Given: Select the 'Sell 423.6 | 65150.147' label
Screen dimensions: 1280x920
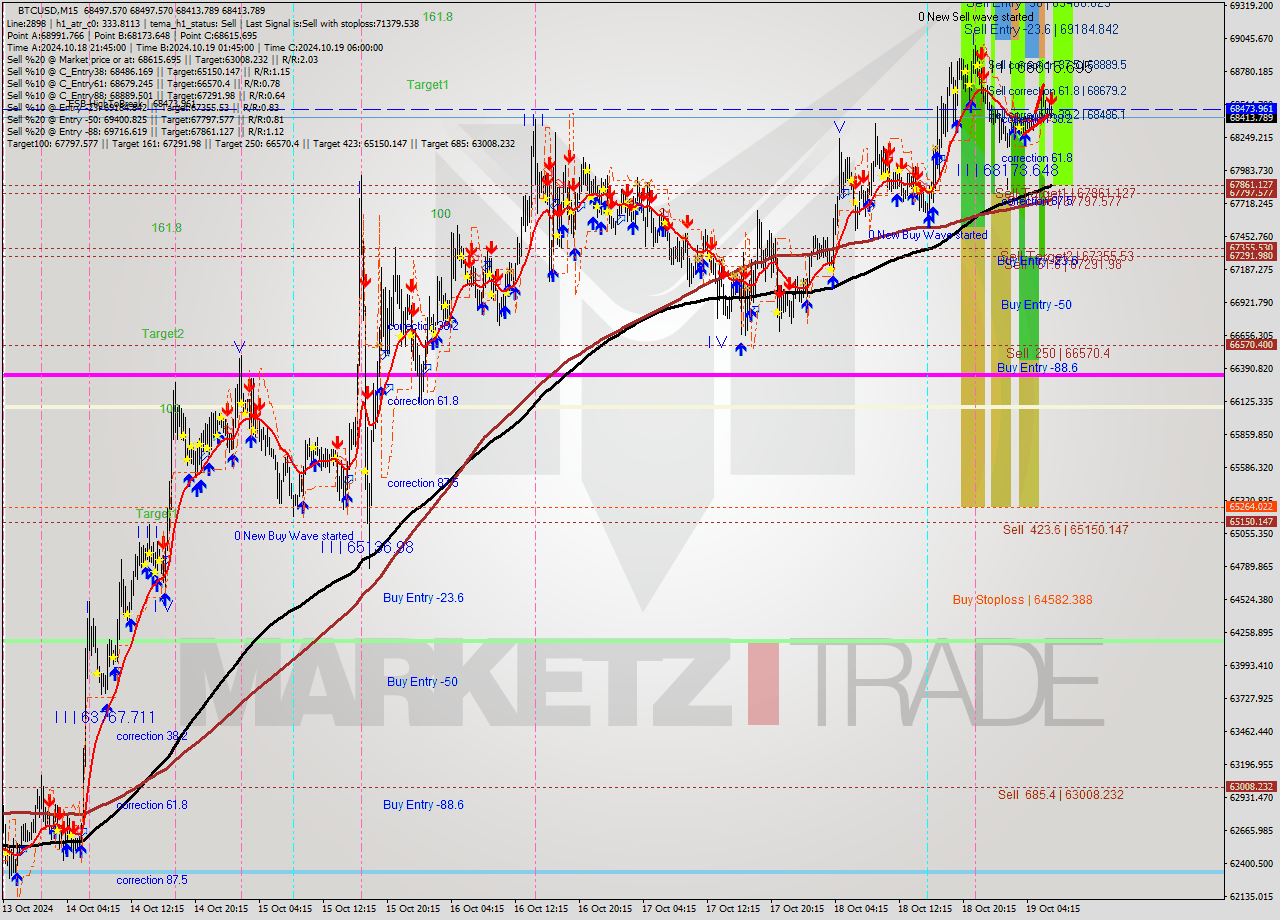Looking at the screenshot, I should click(x=1065, y=529).
